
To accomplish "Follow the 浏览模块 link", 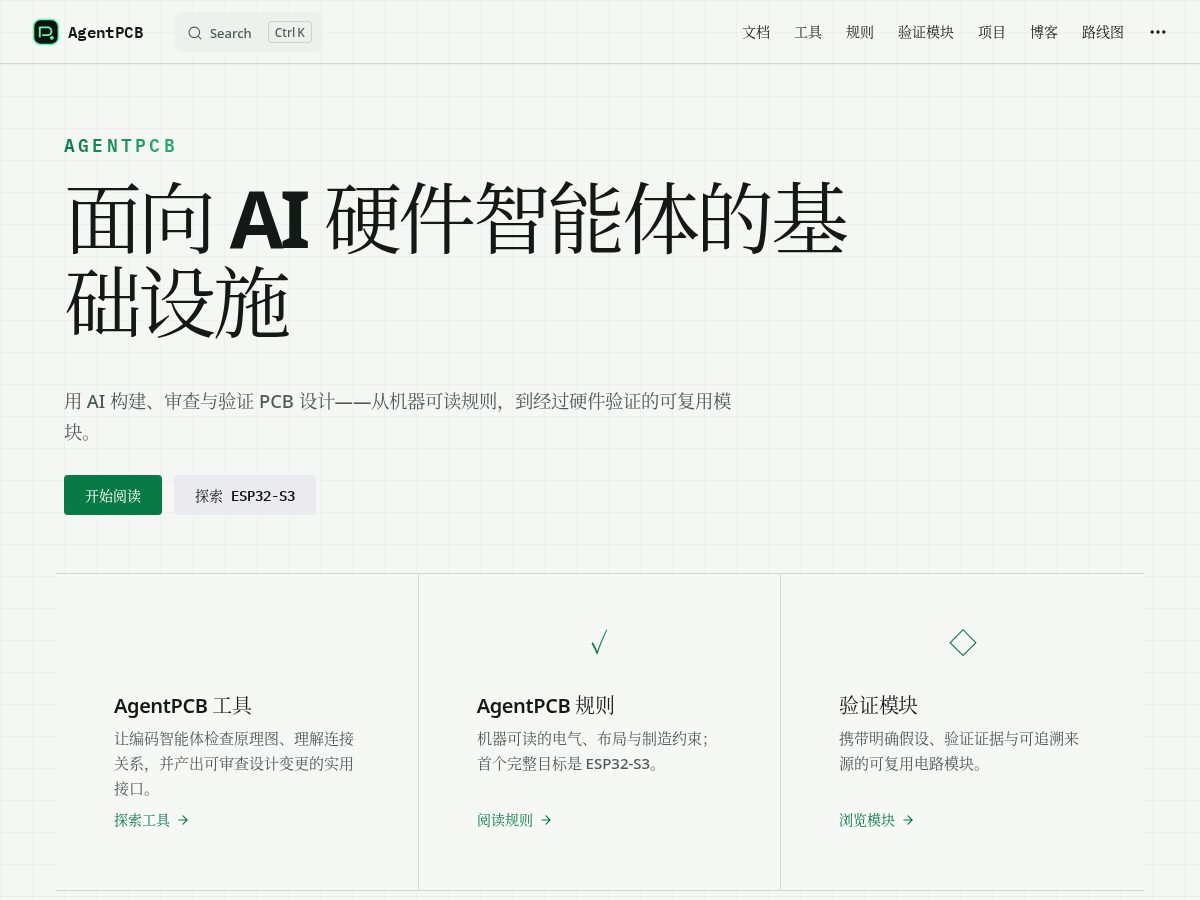I will pos(876,820).
